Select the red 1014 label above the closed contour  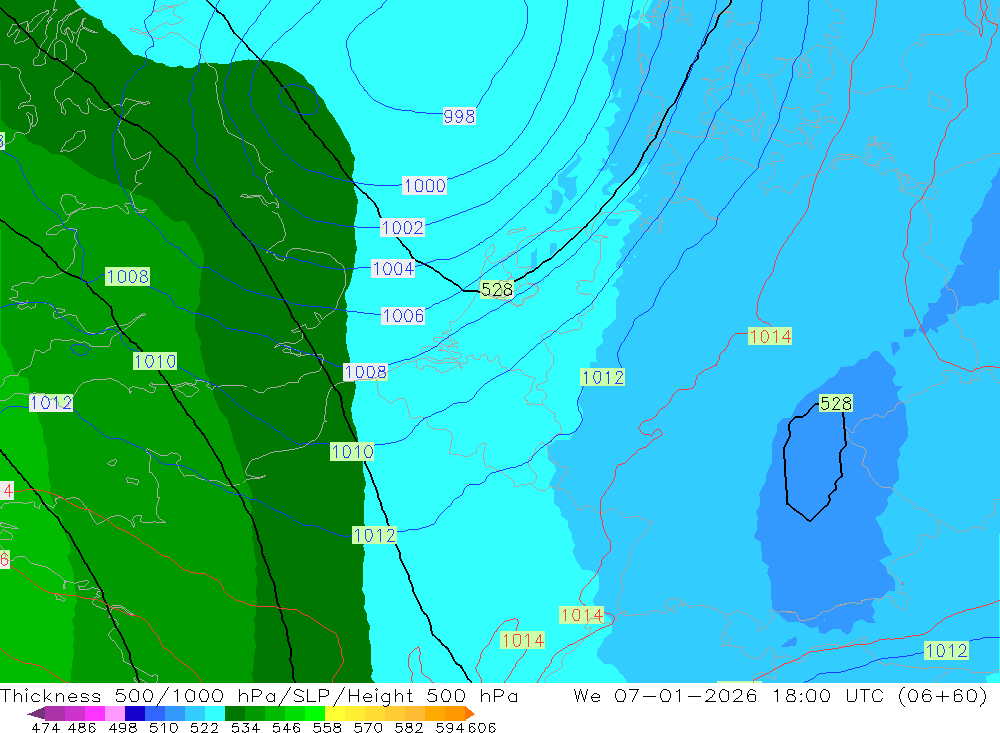pos(770,336)
